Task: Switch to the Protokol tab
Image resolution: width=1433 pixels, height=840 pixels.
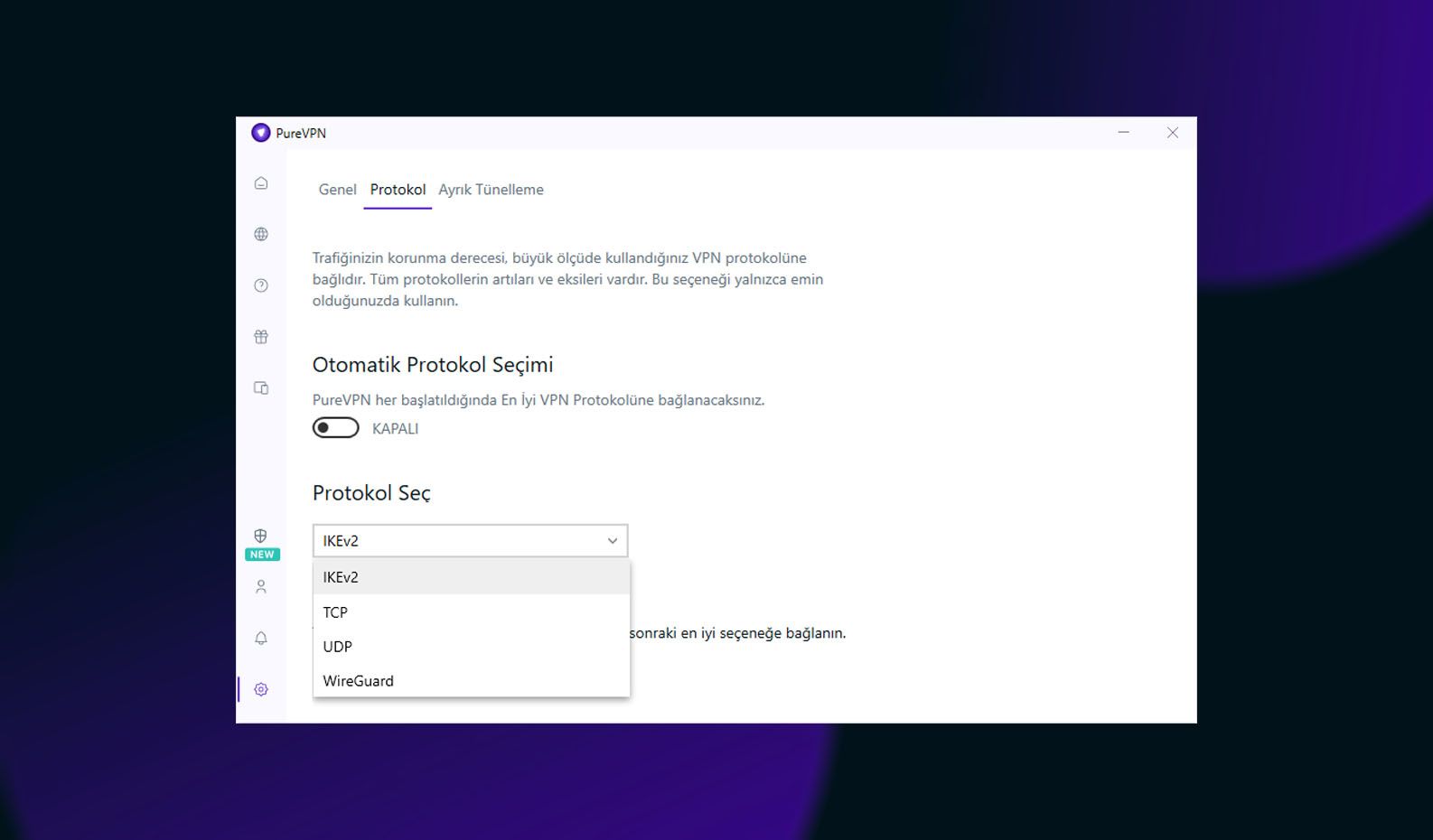Action: 398,190
